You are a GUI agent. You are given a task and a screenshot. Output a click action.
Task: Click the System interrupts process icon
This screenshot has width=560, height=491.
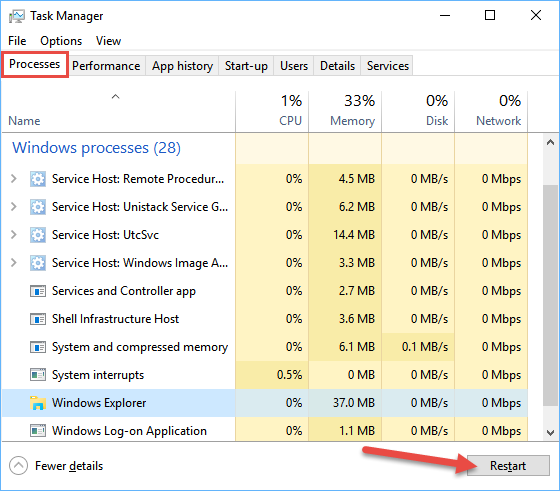(x=38, y=375)
